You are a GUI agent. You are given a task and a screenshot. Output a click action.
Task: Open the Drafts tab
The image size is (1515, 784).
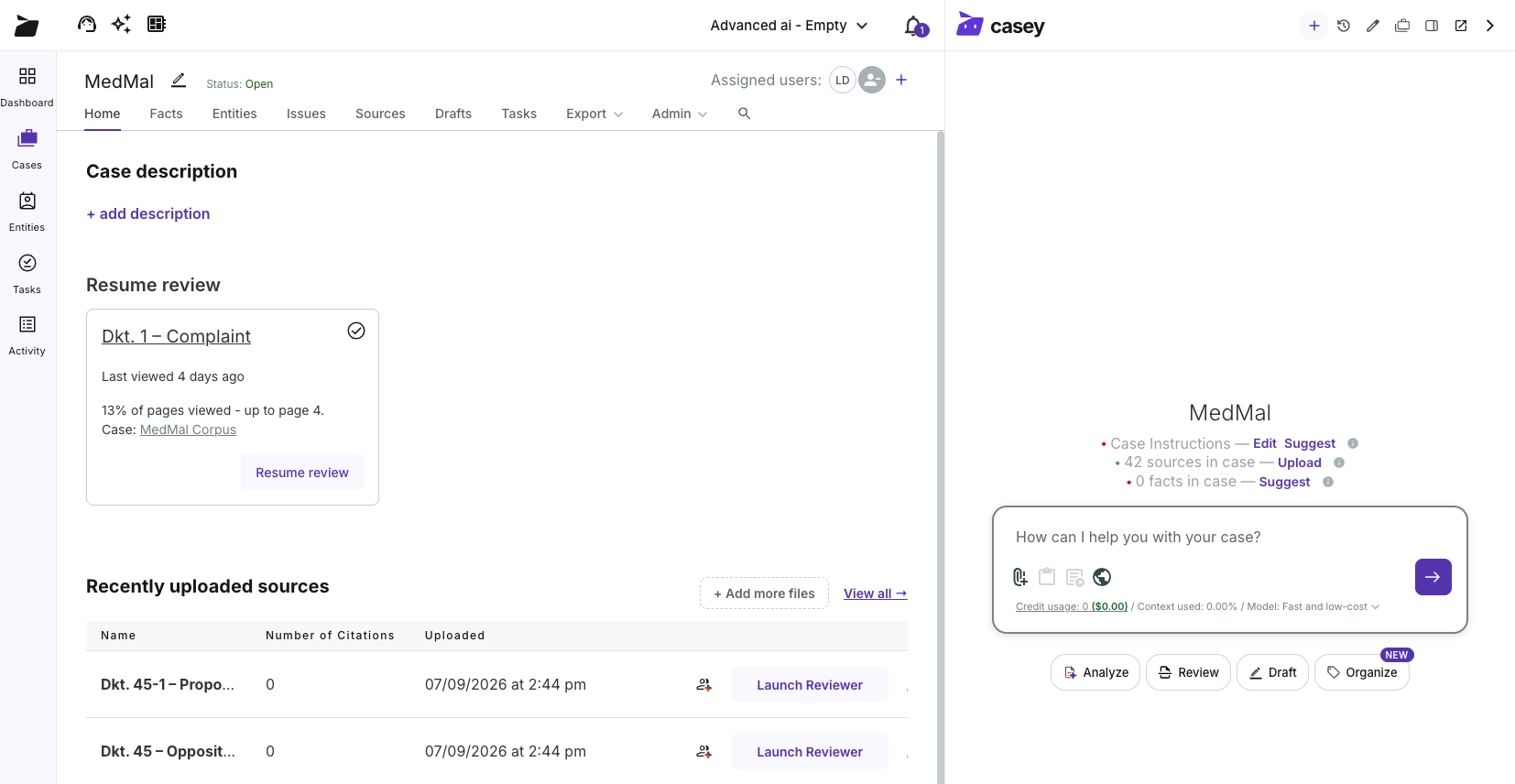coord(453,114)
